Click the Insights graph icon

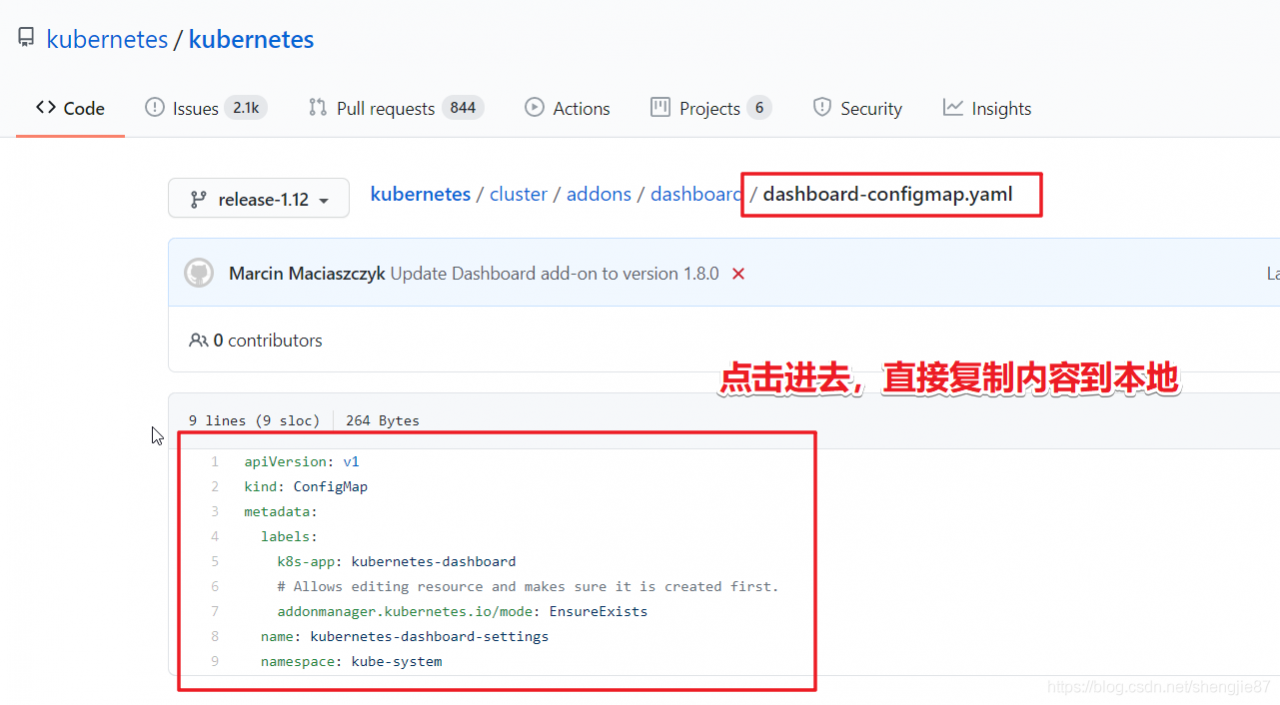pos(953,108)
